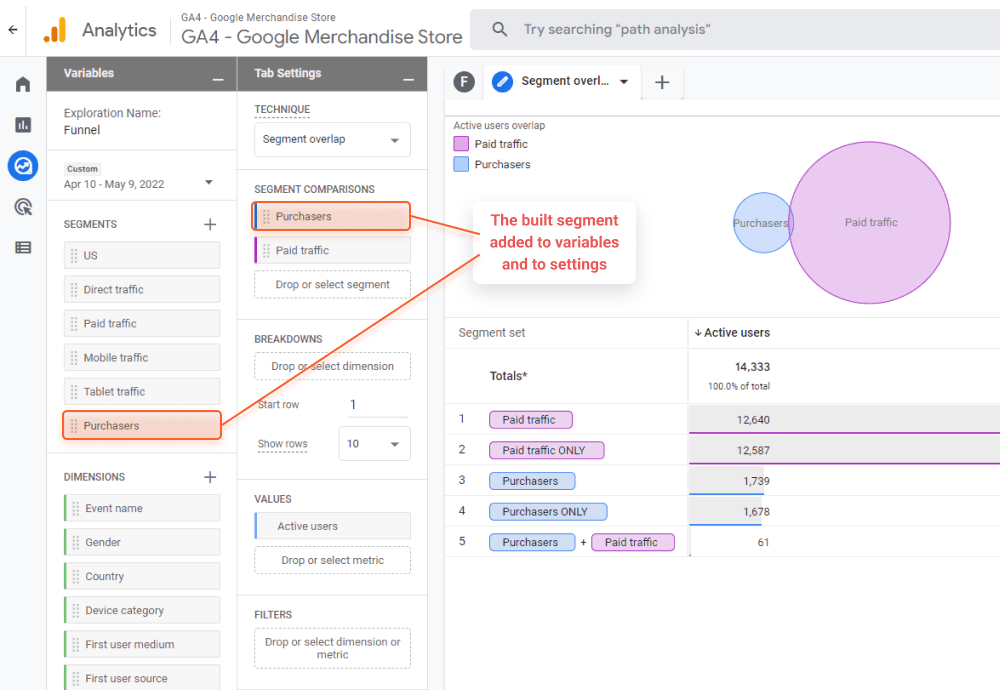1000x690 pixels.
Task: Click Paid traffic in Segment Comparisons
Action: point(332,250)
